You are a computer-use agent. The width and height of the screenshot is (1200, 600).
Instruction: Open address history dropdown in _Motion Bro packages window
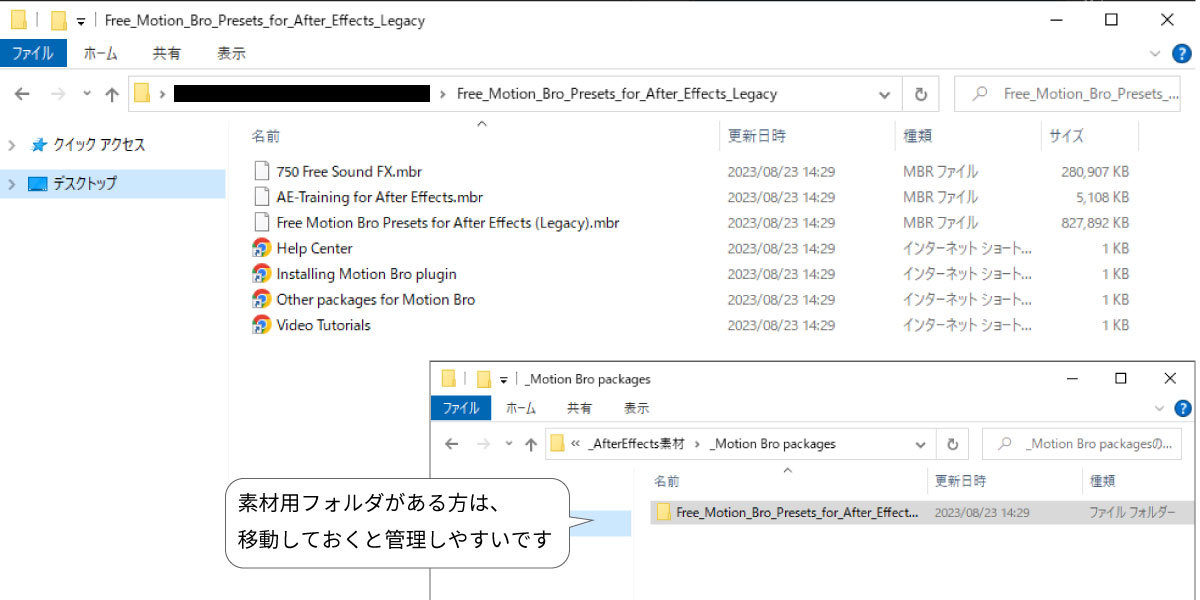click(919, 444)
